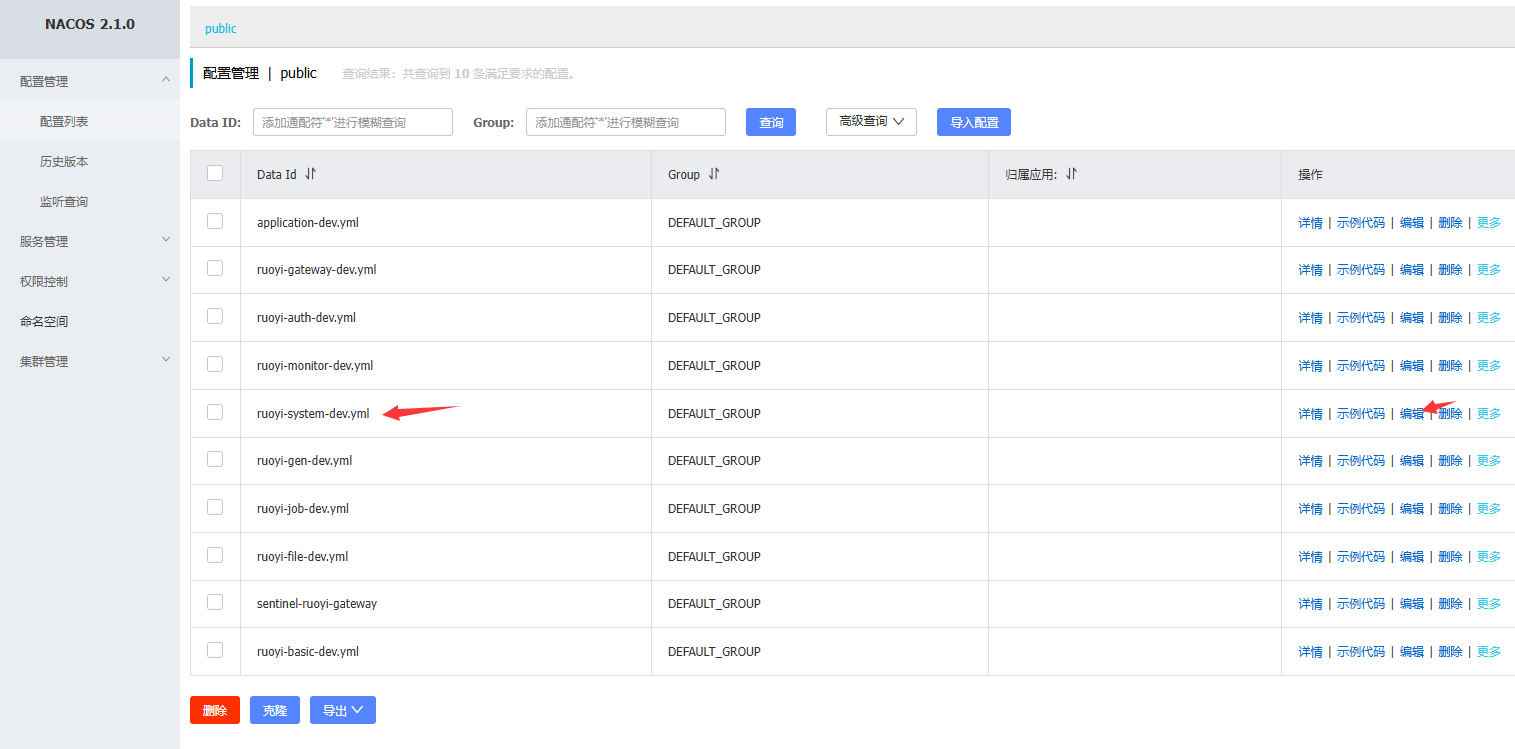1515x749 pixels.
Task: Go to 配置列表 in the sidebar
Action: point(64,121)
